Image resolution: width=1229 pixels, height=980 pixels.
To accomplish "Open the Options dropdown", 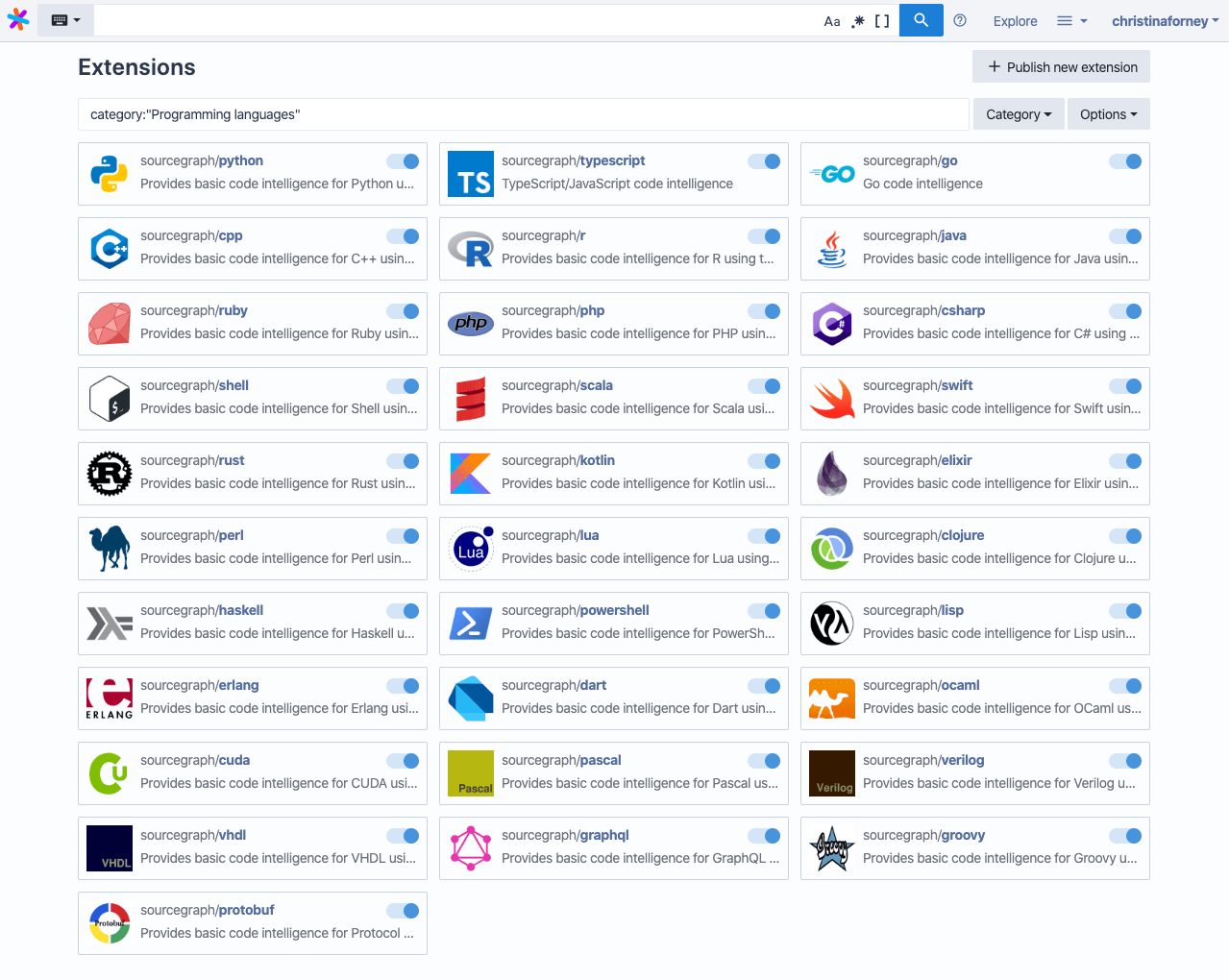I will (x=1108, y=113).
